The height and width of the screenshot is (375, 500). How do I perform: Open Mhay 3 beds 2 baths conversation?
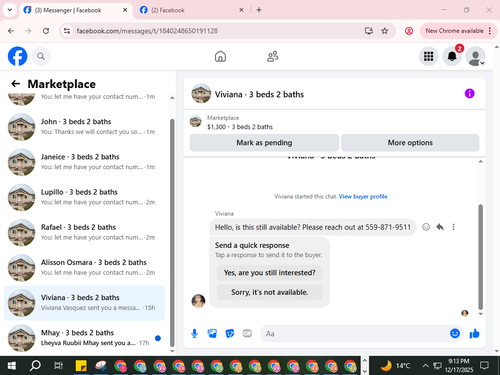[x=84, y=338]
